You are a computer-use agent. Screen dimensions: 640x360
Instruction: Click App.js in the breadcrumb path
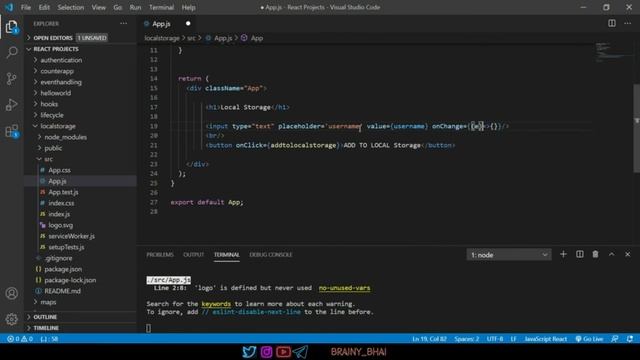coord(223,38)
